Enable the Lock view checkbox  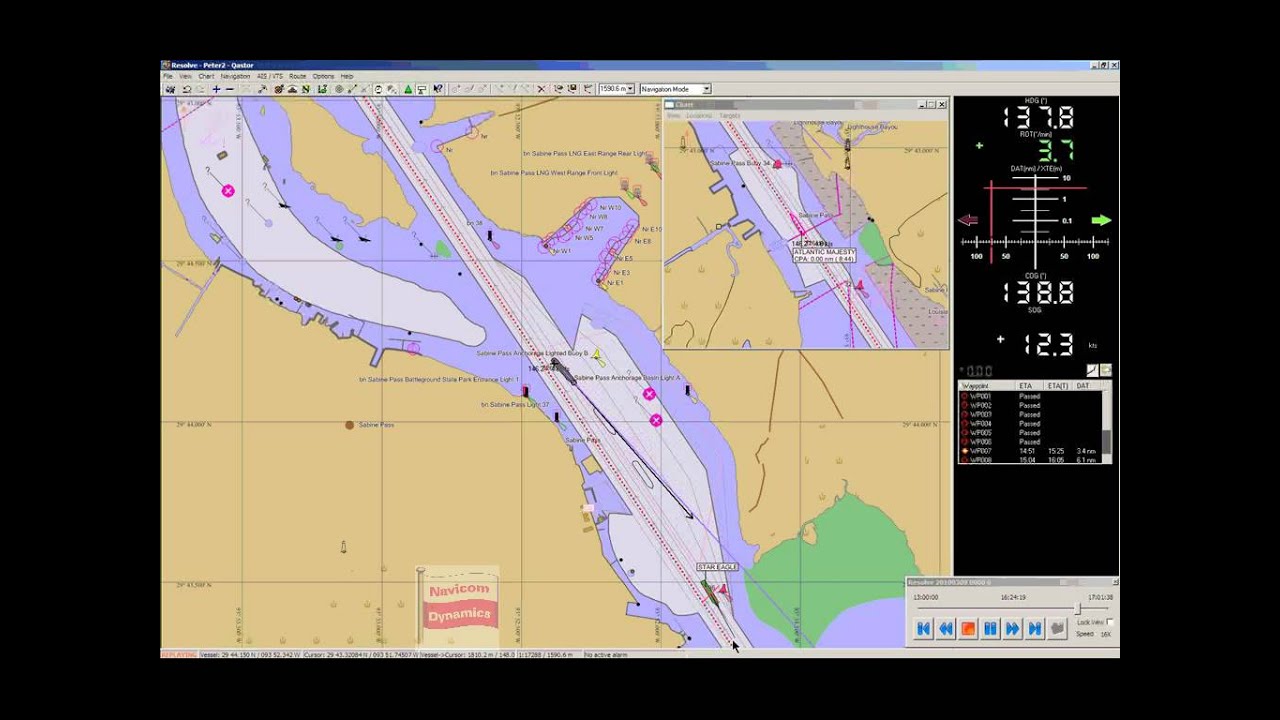click(x=1110, y=622)
